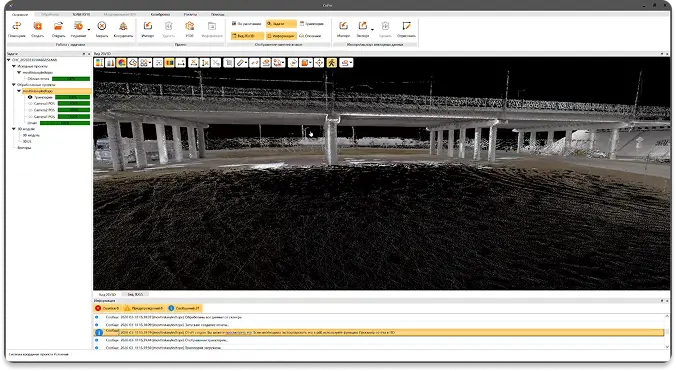Switch to the Калибровка ribbon tab
Image resolution: width=676 pixels, height=371 pixels.
click(x=160, y=14)
